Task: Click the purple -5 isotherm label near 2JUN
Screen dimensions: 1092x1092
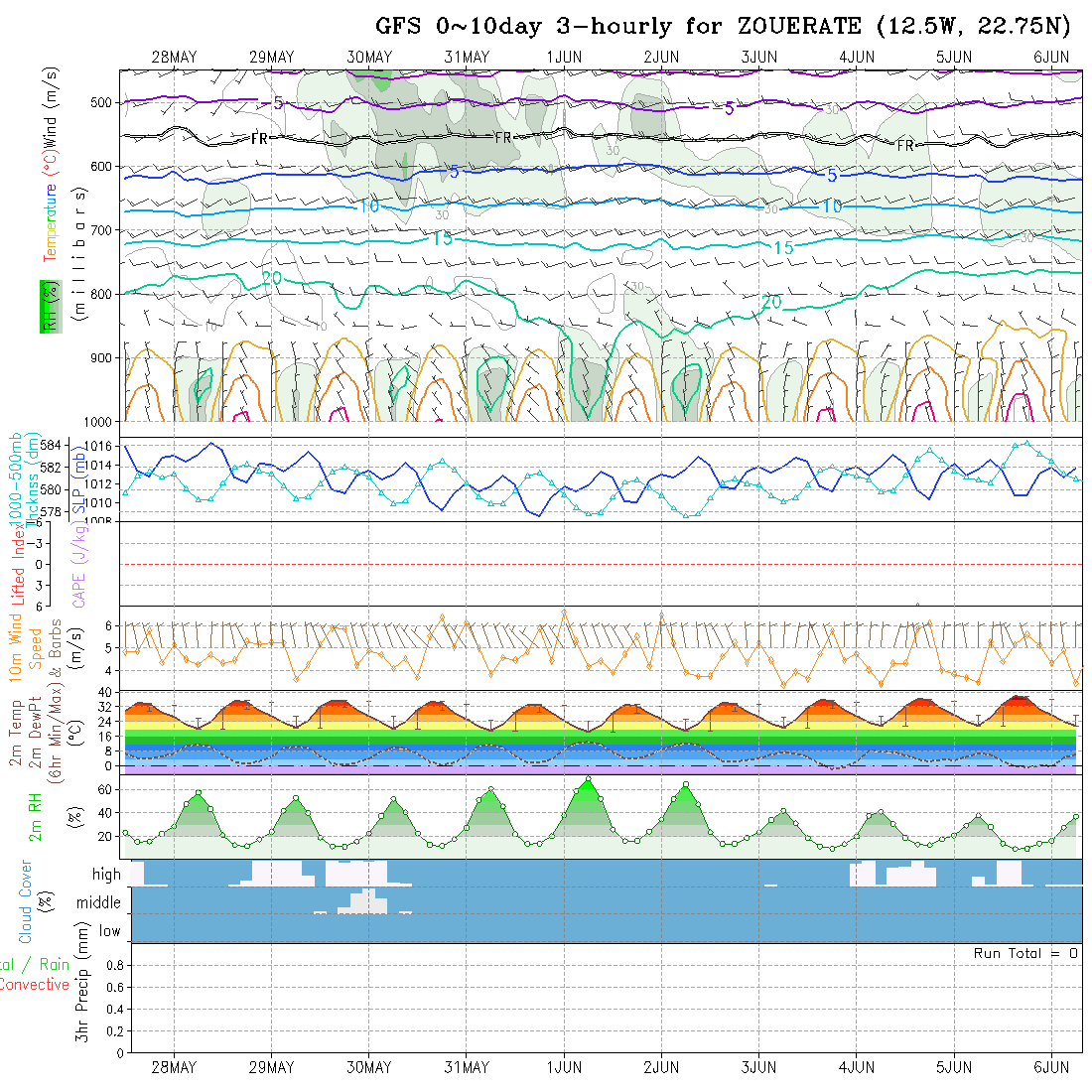Action: 724,108
